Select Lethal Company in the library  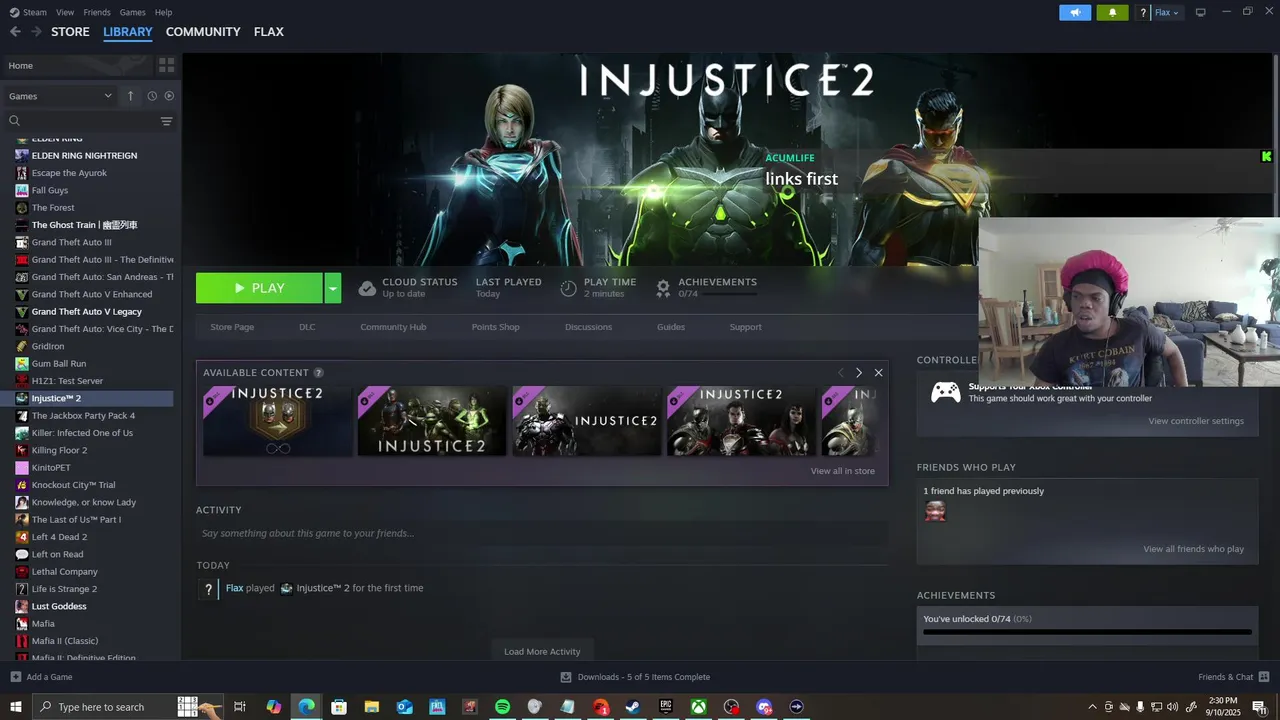pyautogui.click(x=64, y=572)
